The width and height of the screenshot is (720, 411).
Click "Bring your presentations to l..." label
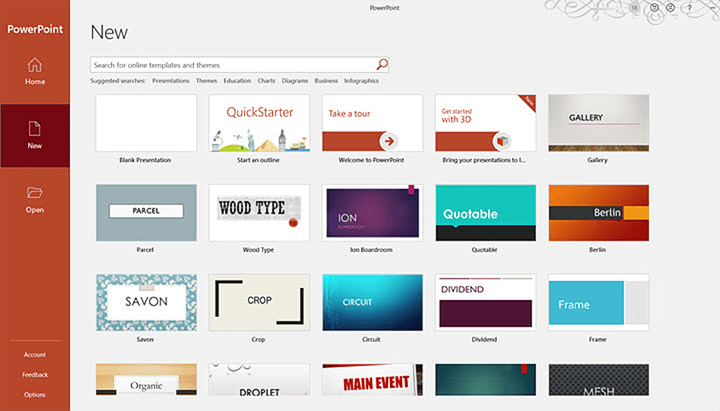coord(484,160)
